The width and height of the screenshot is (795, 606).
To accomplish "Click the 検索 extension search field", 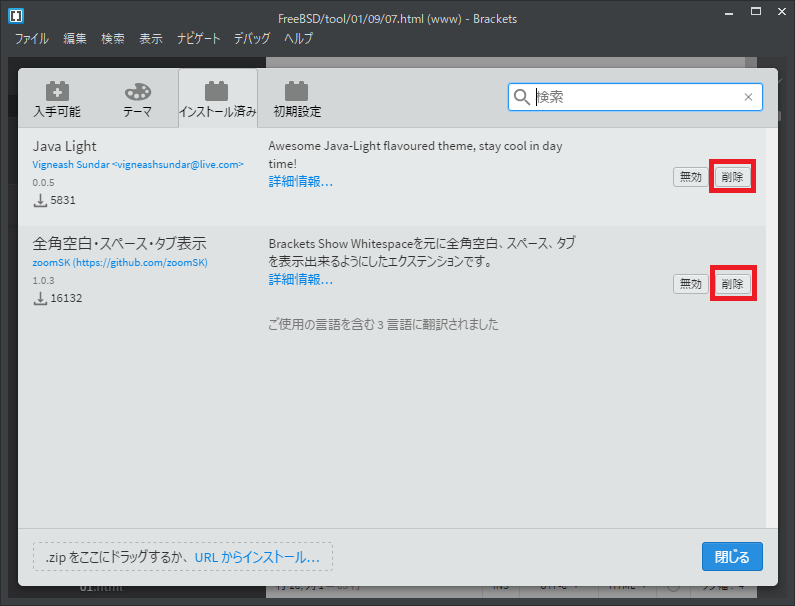I will click(636, 97).
